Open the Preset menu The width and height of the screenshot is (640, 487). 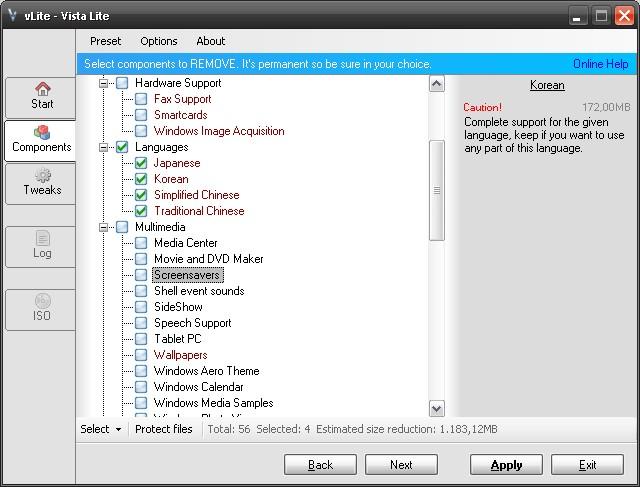tap(106, 41)
